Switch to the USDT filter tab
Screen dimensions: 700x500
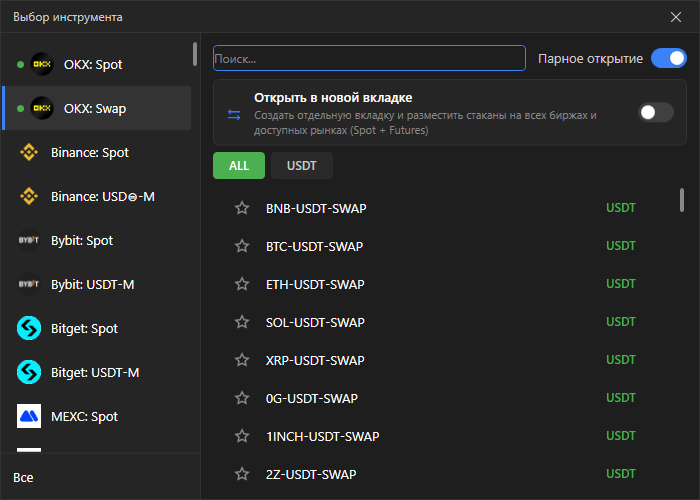point(302,166)
